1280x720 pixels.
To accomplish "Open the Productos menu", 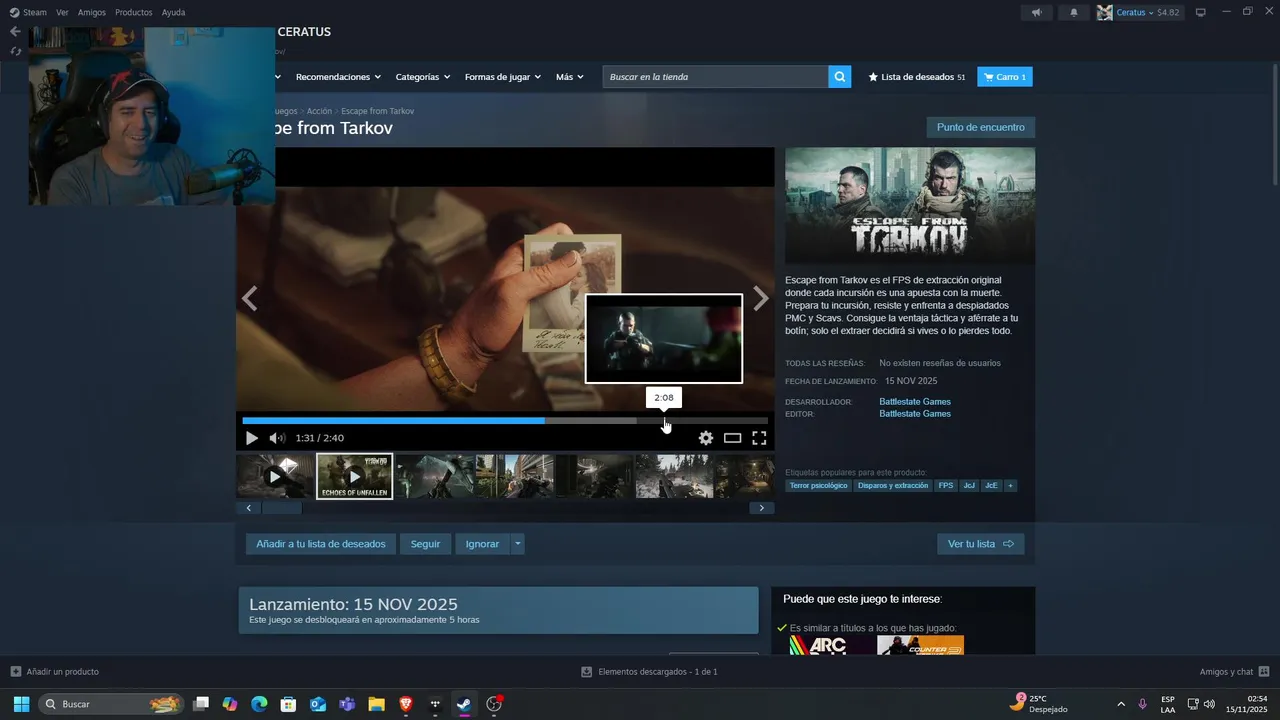I will [x=134, y=12].
